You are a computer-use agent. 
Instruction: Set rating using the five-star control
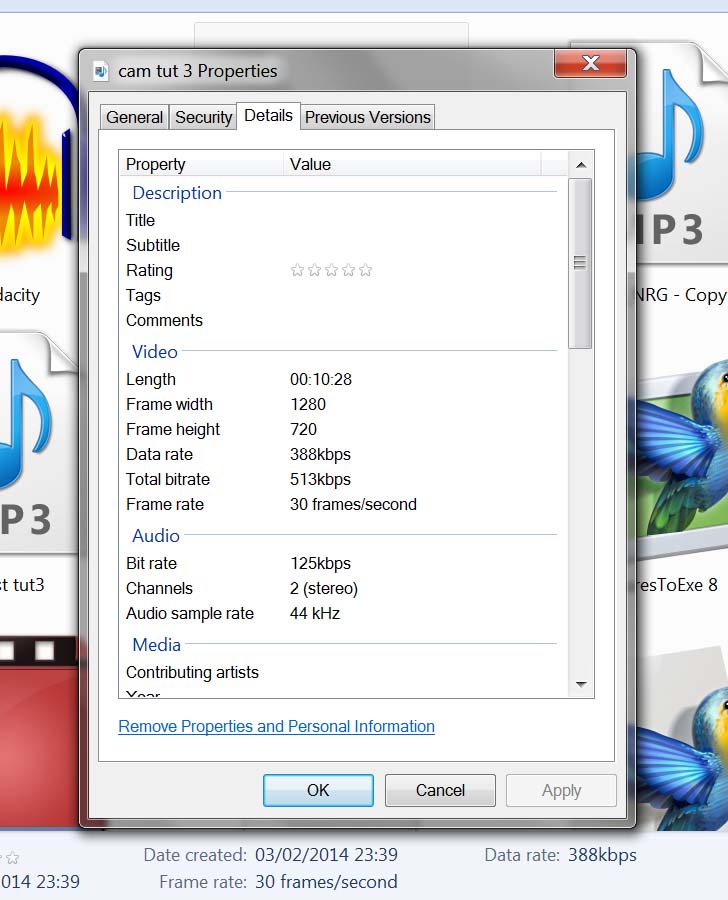[331, 270]
